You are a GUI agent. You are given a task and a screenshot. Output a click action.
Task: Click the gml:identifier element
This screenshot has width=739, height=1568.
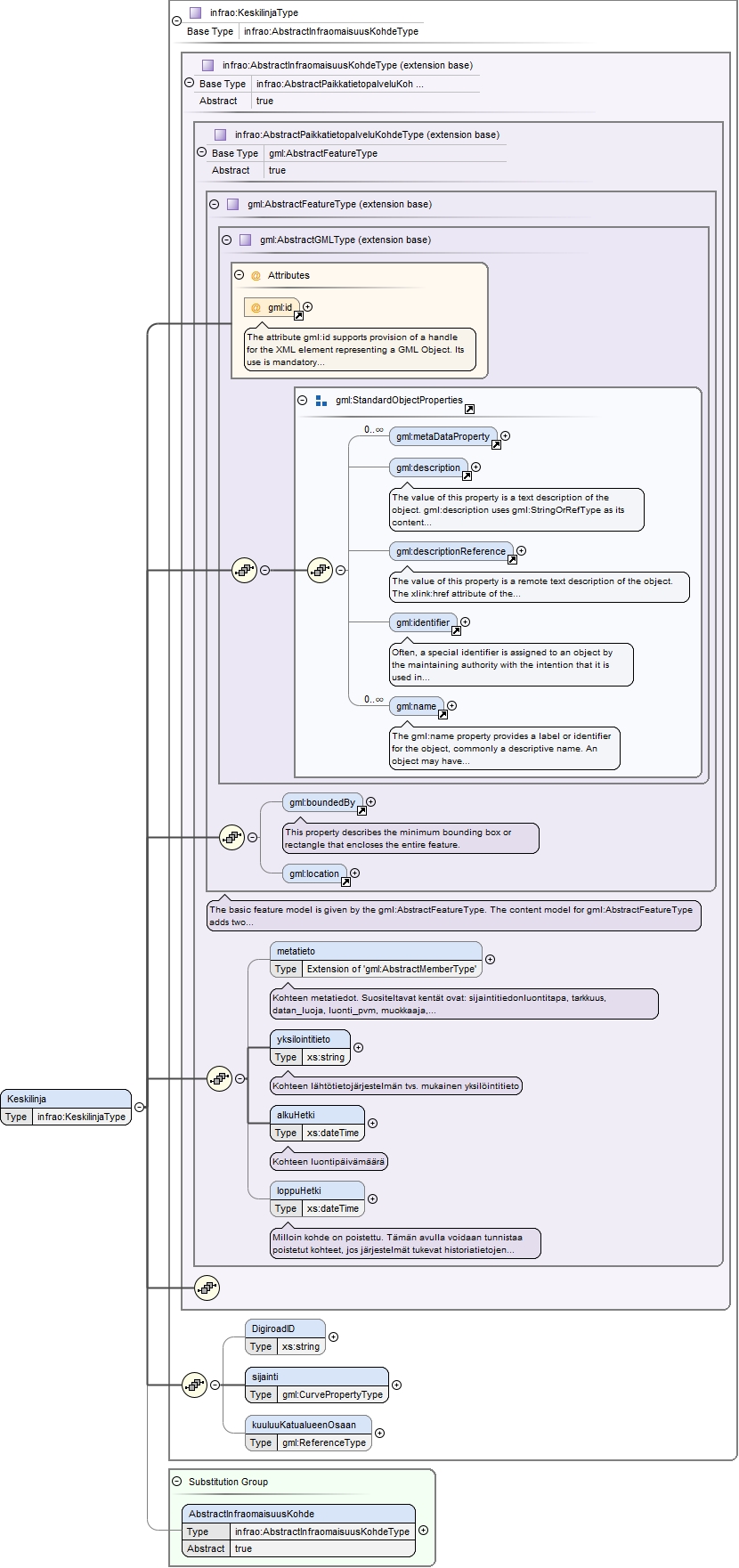tap(423, 622)
